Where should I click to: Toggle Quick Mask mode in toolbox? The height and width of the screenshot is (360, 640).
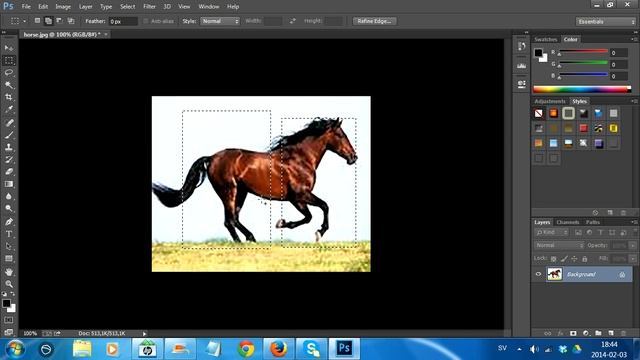[x=9, y=320]
